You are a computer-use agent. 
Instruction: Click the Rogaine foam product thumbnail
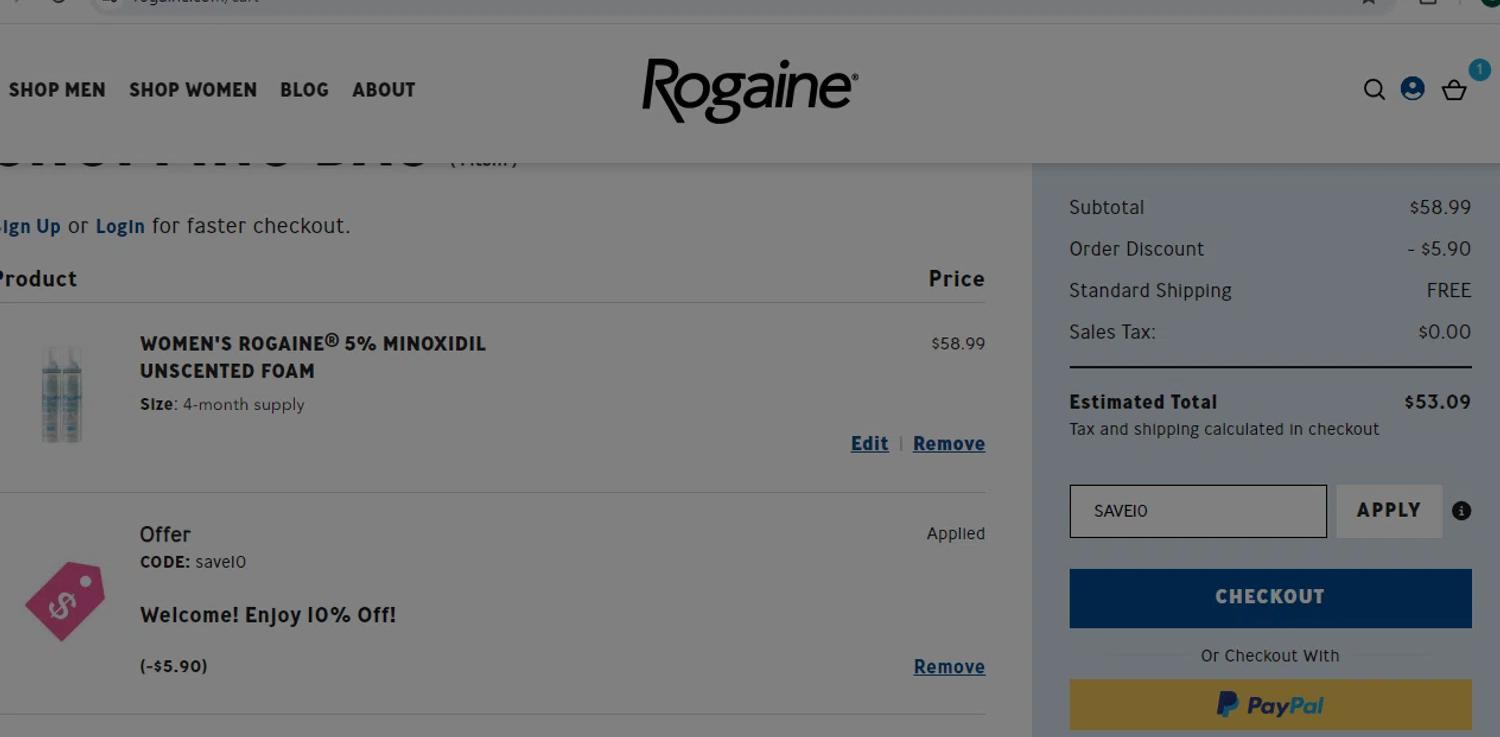point(62,394)
